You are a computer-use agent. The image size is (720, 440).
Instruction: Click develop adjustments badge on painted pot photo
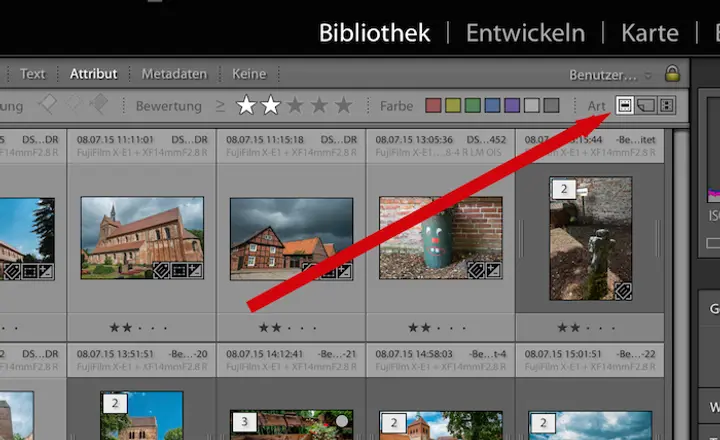tap(494, 271)
